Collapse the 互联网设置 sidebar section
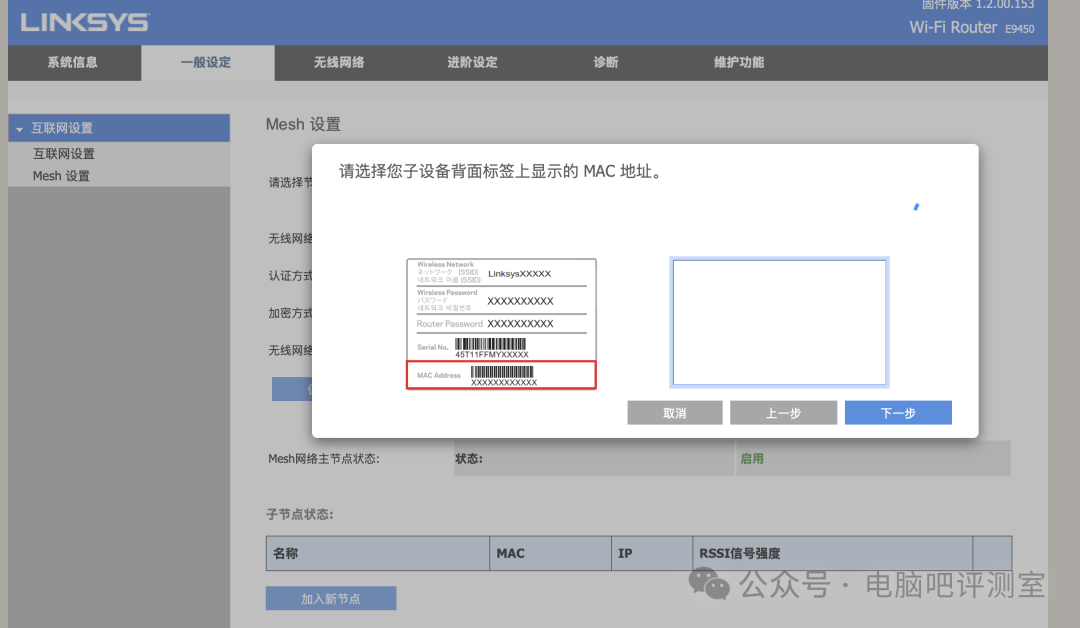Screen dimensions: 1080x628 pos(118,128)
